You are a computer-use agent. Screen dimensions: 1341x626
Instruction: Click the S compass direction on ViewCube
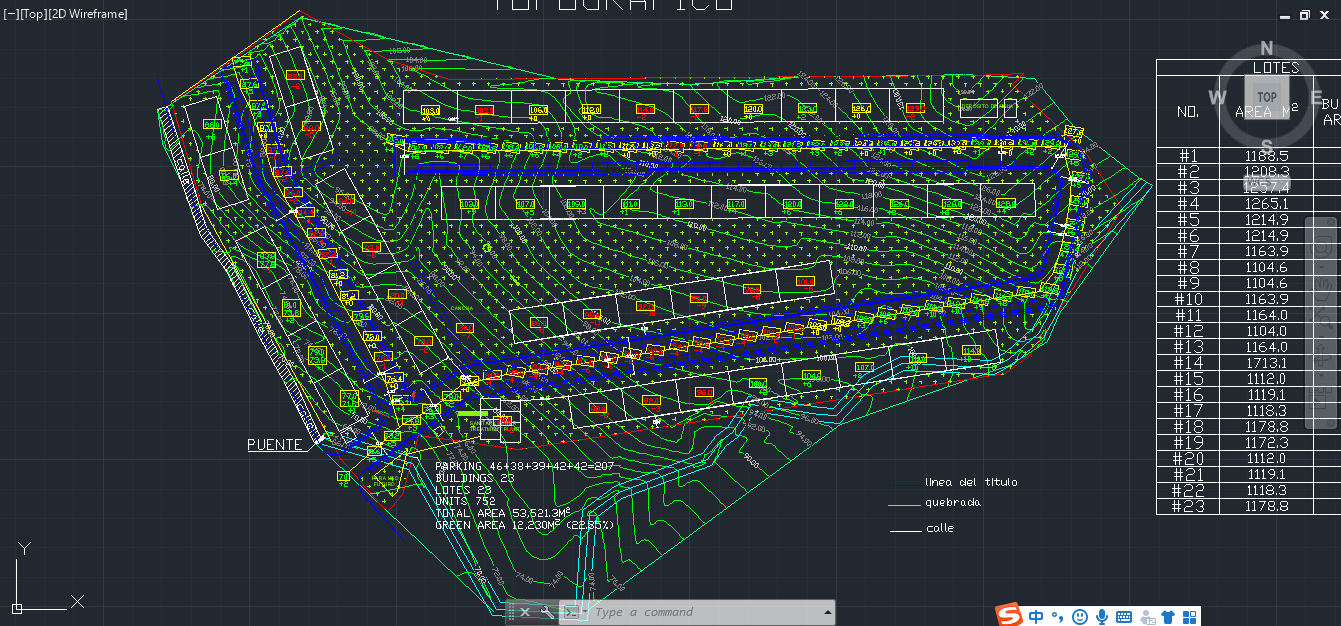(x=1267, y=144)
